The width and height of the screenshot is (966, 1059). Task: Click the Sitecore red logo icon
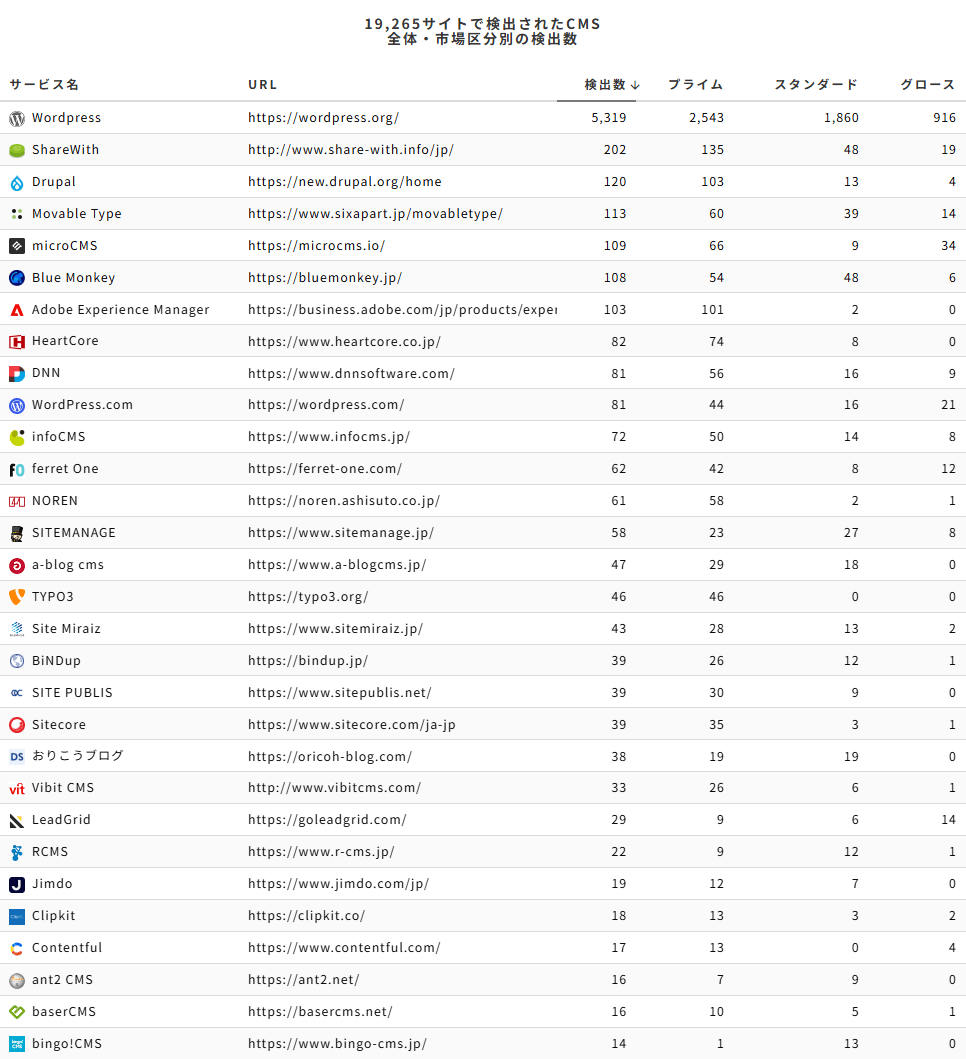point(17,725)
